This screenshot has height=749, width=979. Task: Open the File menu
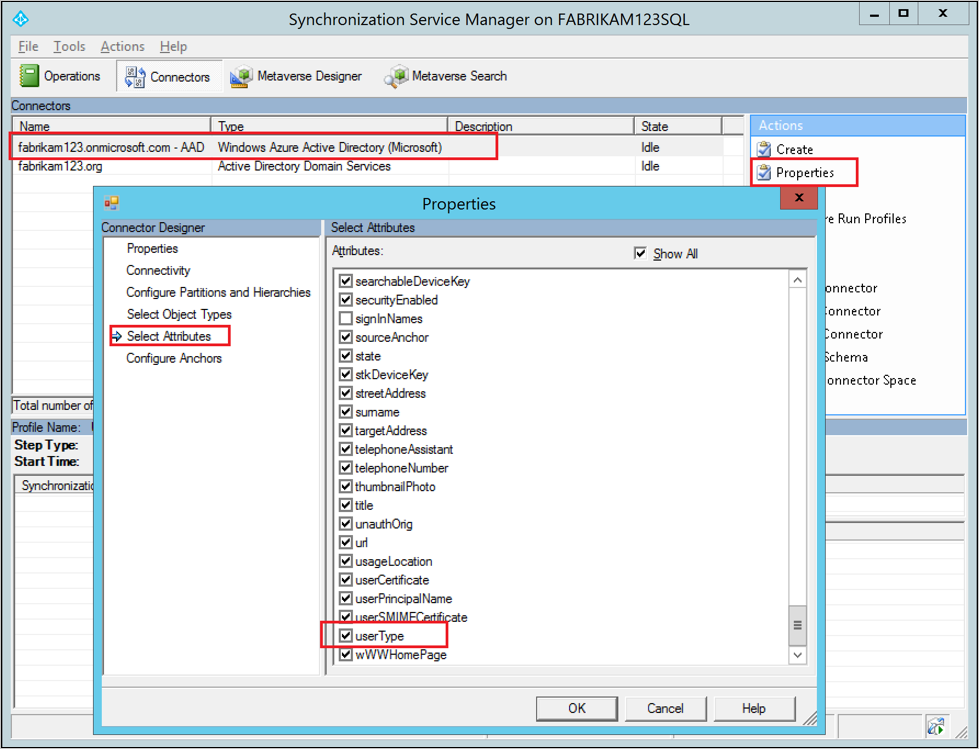27,46
